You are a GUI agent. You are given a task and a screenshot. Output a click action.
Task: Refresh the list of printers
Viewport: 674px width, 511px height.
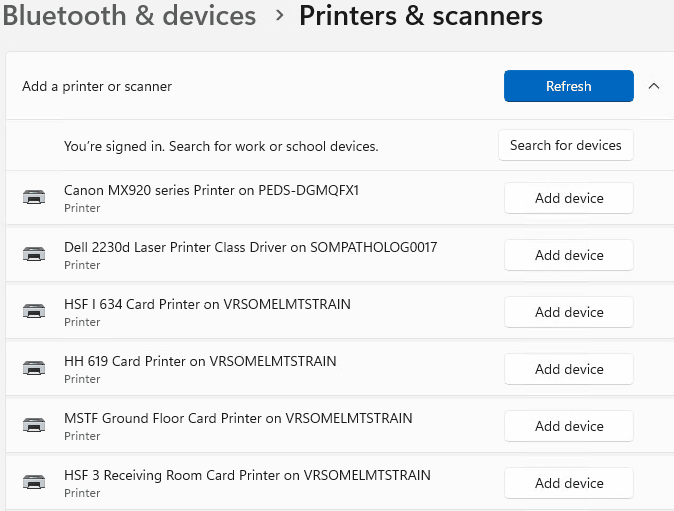pyautogui.click(x=568, y=86)
